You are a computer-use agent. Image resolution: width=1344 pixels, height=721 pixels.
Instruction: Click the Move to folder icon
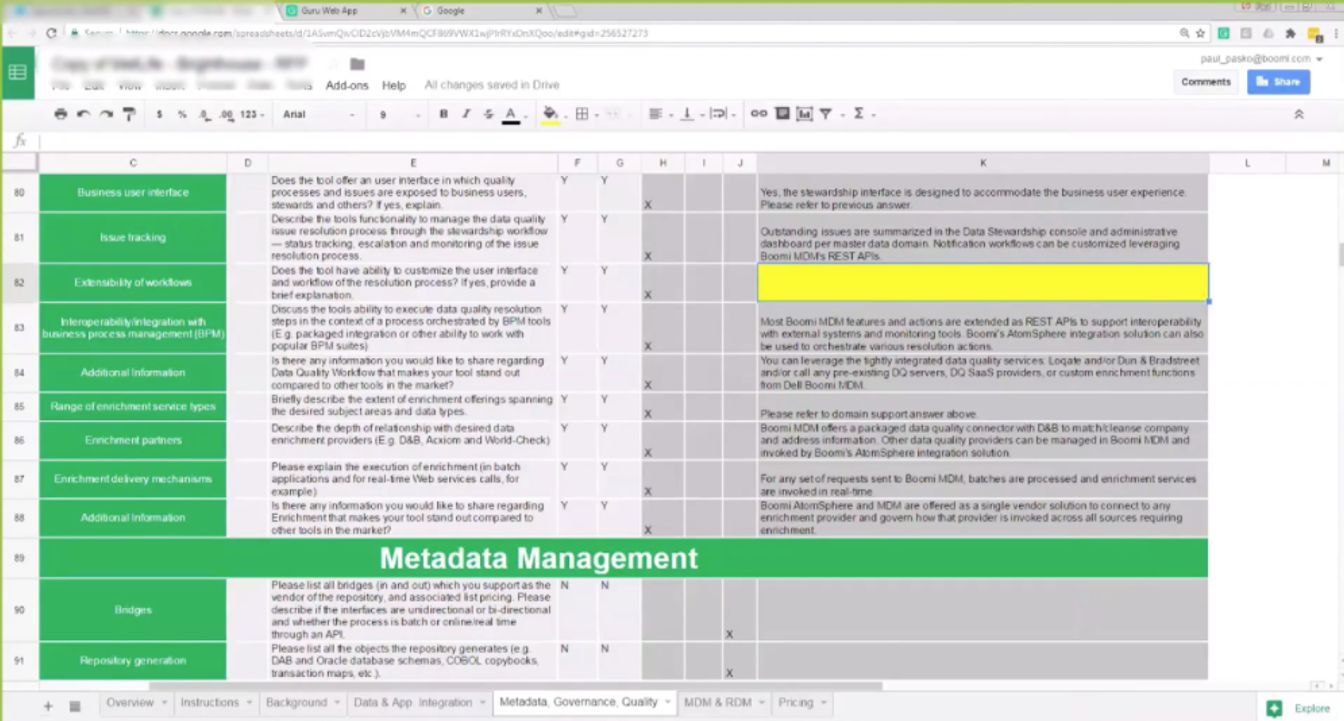[x=357, y=64]
